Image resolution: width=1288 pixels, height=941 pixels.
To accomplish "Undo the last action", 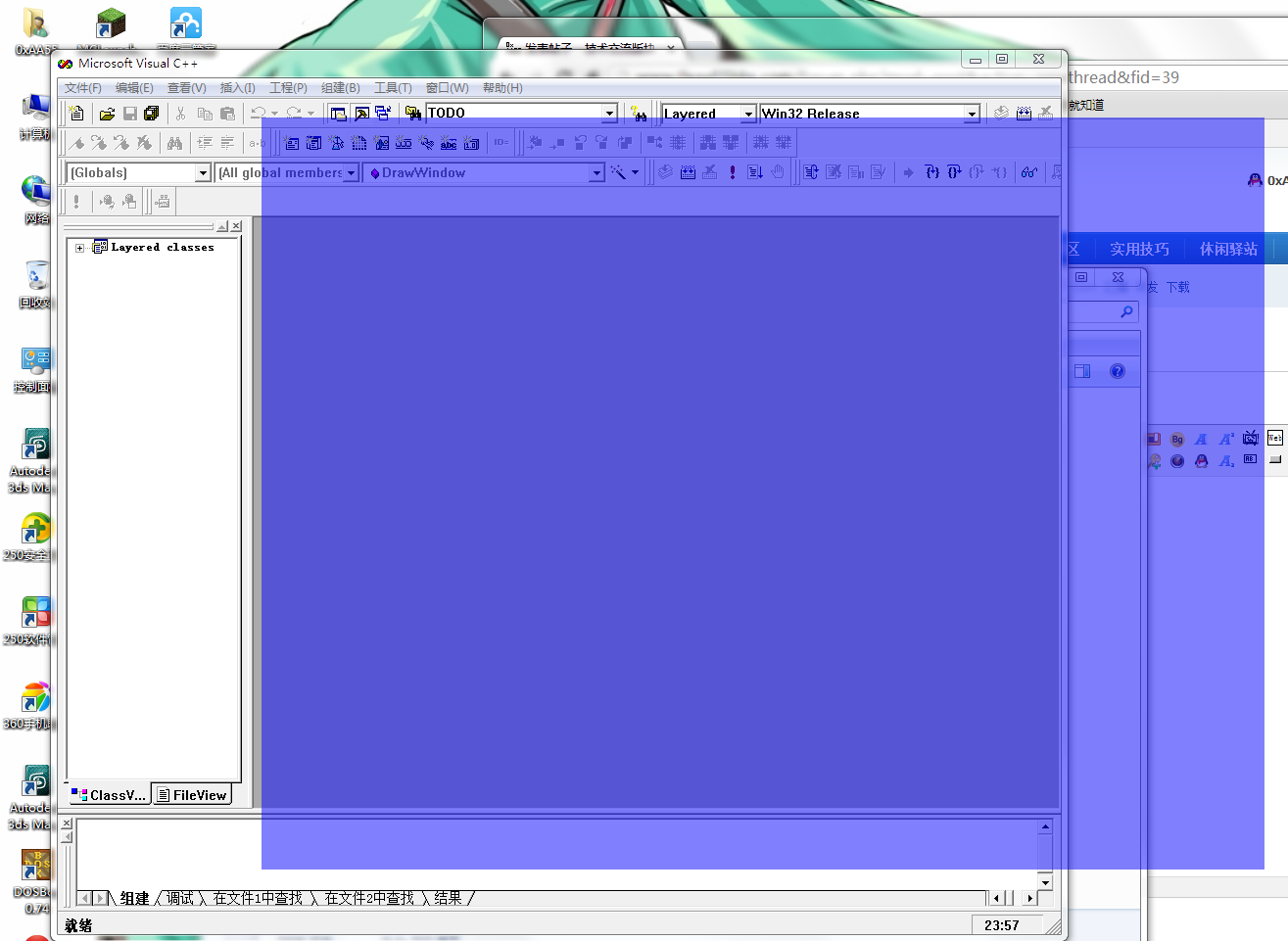I will [258, 113].
